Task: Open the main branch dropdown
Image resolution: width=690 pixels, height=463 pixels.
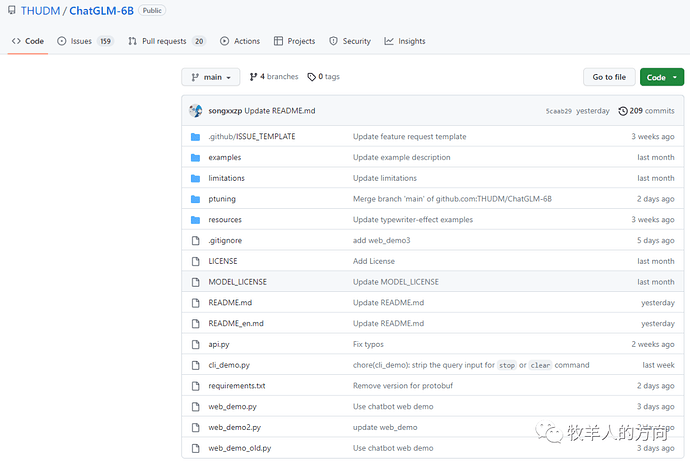Action: pos(211,77)
